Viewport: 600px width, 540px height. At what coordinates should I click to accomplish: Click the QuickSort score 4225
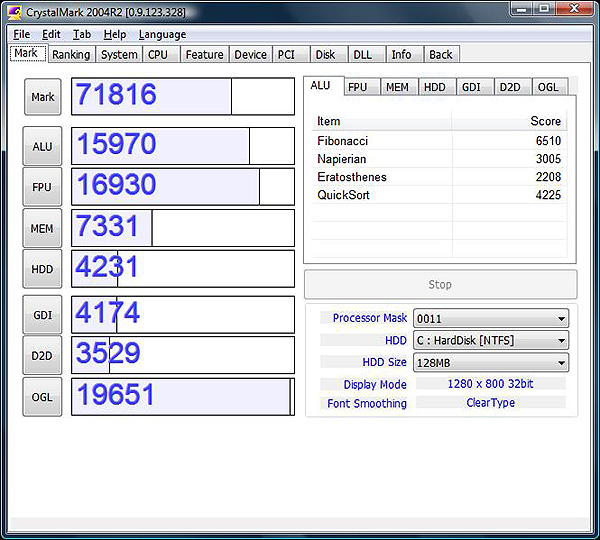tap(548, 195)
